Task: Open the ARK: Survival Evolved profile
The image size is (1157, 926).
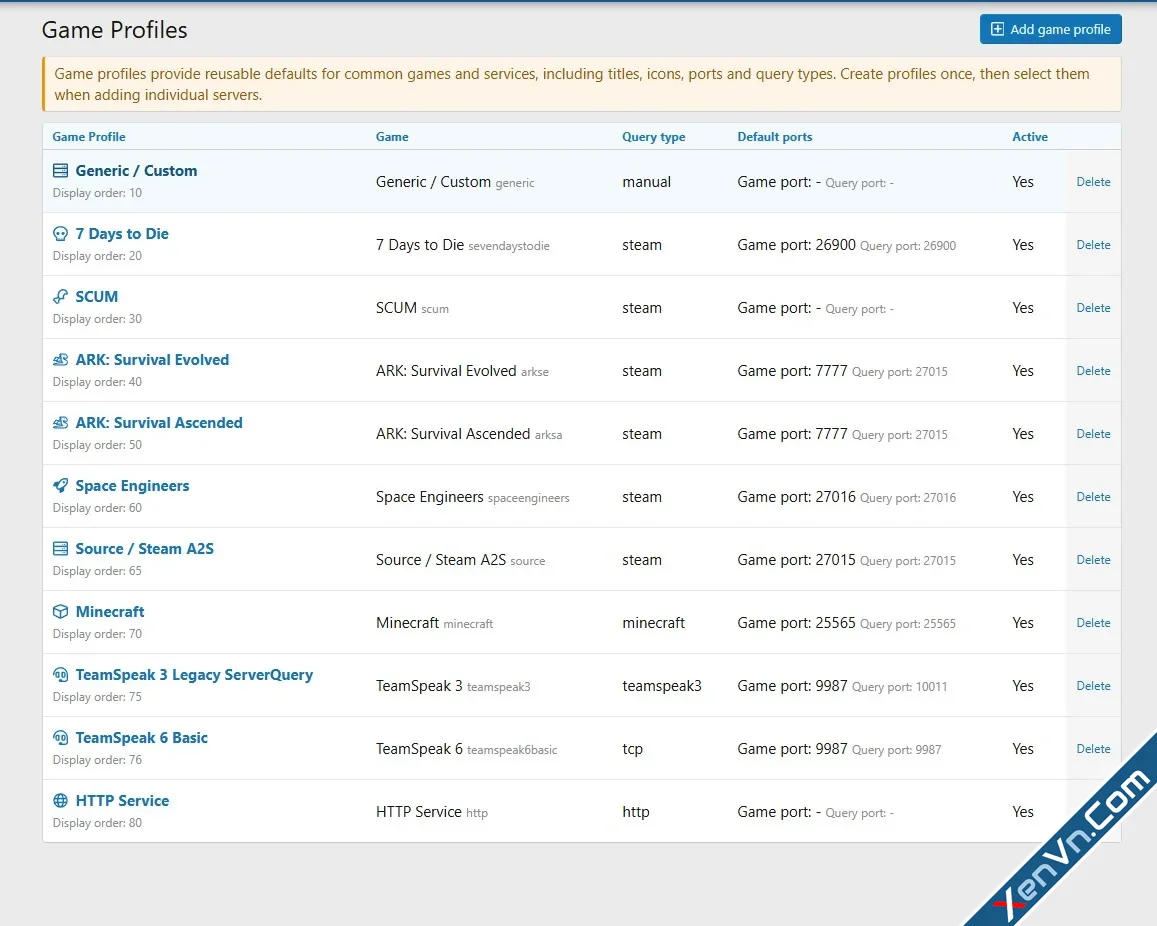Action: point(152,360)
